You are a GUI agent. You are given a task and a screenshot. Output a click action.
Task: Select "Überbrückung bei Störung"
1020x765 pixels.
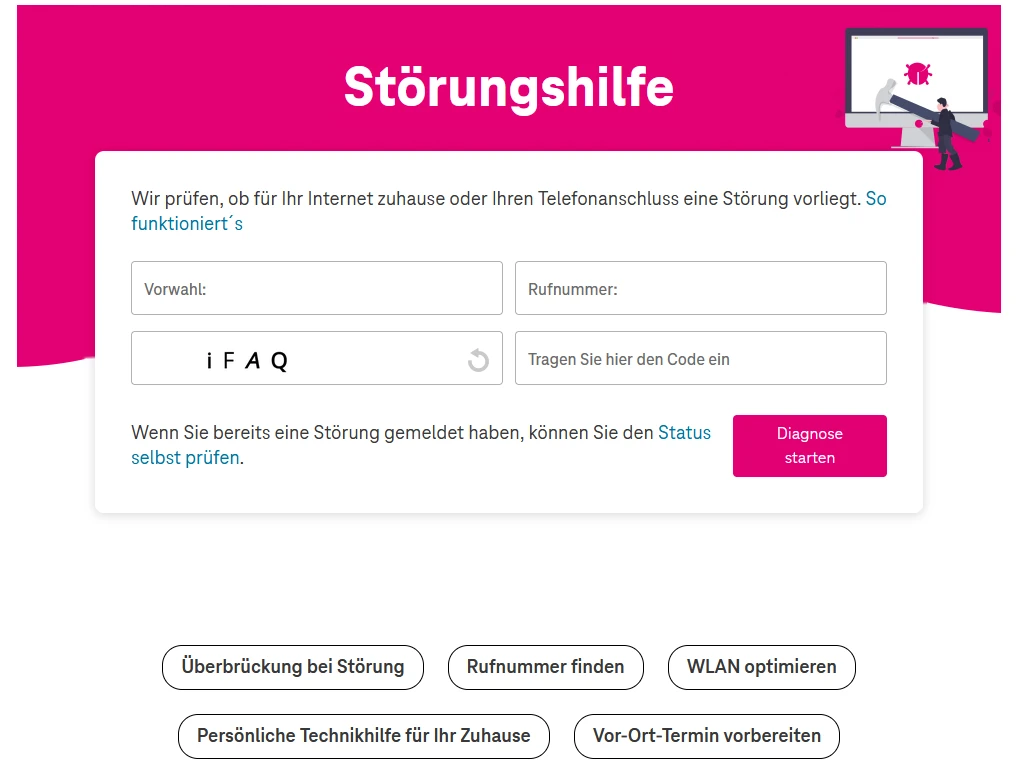pos(292,667)
